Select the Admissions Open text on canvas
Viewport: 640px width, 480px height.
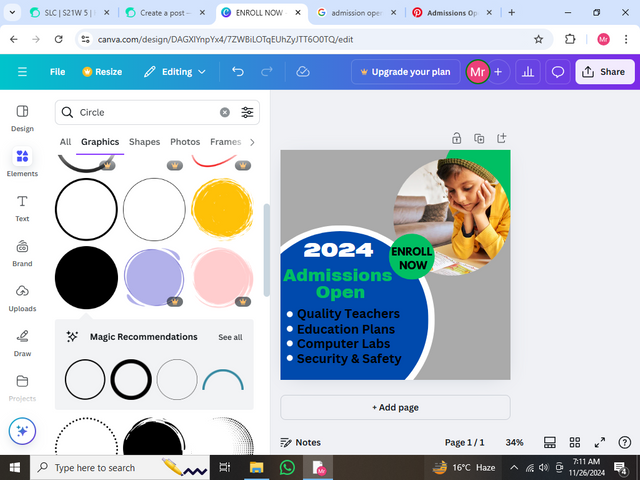338,284
